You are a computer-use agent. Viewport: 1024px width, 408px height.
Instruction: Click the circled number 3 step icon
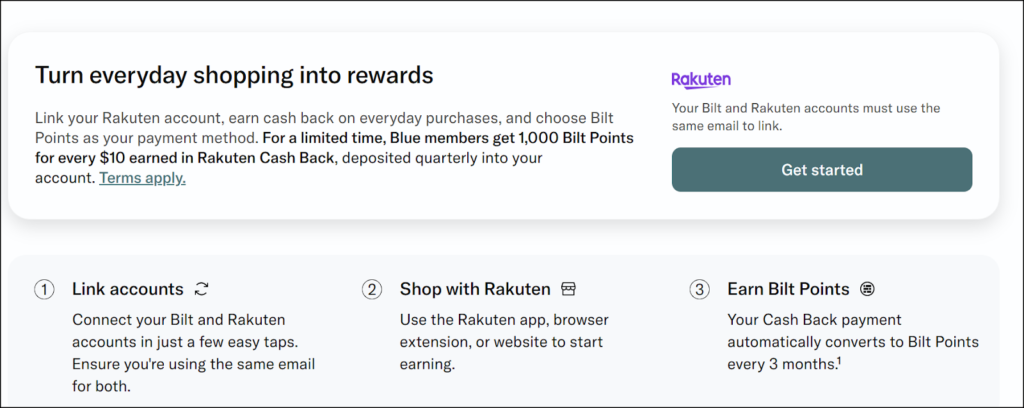[x=699, y=290]
